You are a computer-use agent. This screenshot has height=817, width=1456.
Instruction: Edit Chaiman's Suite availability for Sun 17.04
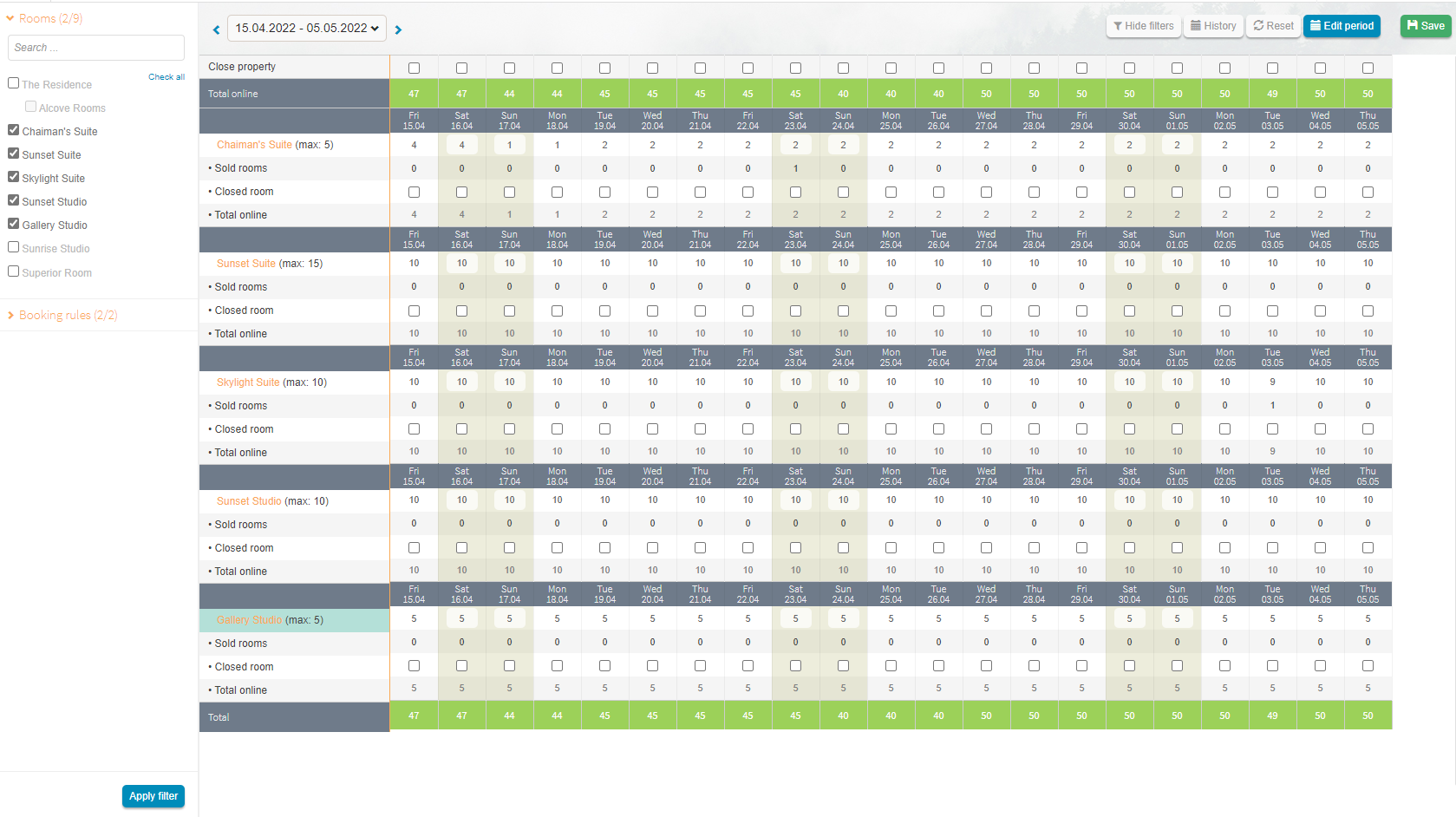point(509,145)
